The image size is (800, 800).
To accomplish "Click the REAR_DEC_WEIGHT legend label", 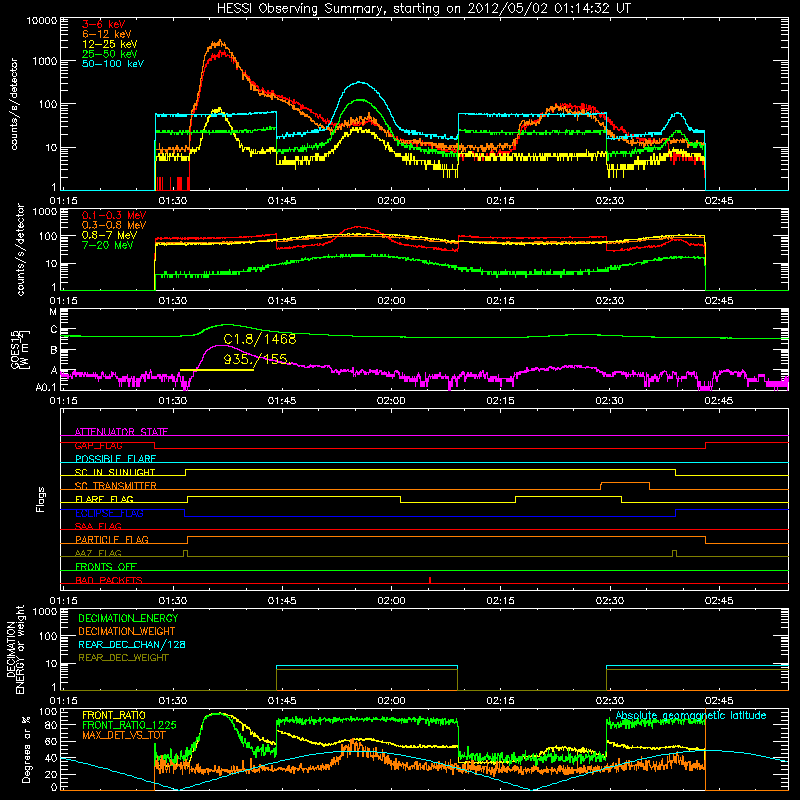I will coord(123,658).
